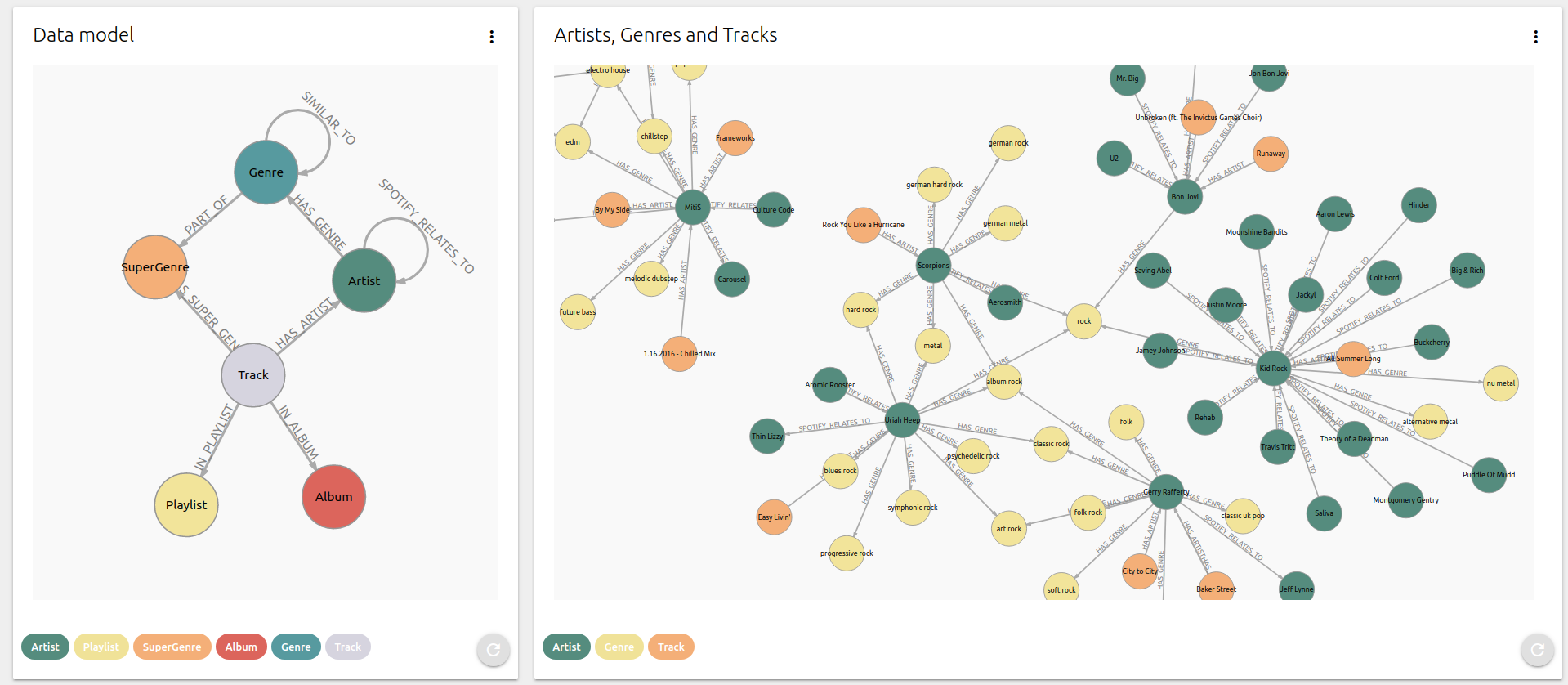Toggle the Playlist legend chip
1568x685 pixels.
(x=101, y=647)
